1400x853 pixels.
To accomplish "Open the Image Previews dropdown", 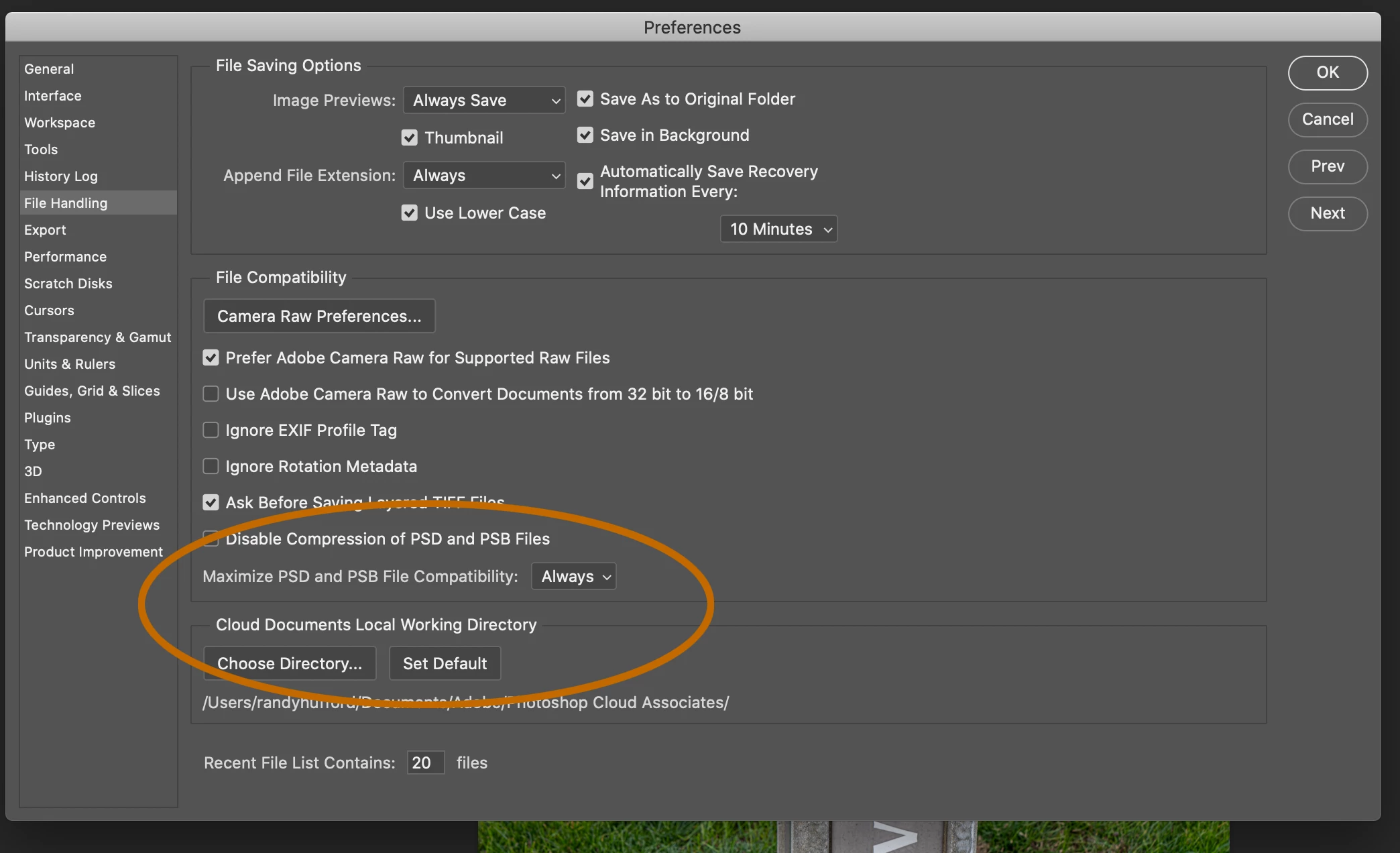I will 484,101.
